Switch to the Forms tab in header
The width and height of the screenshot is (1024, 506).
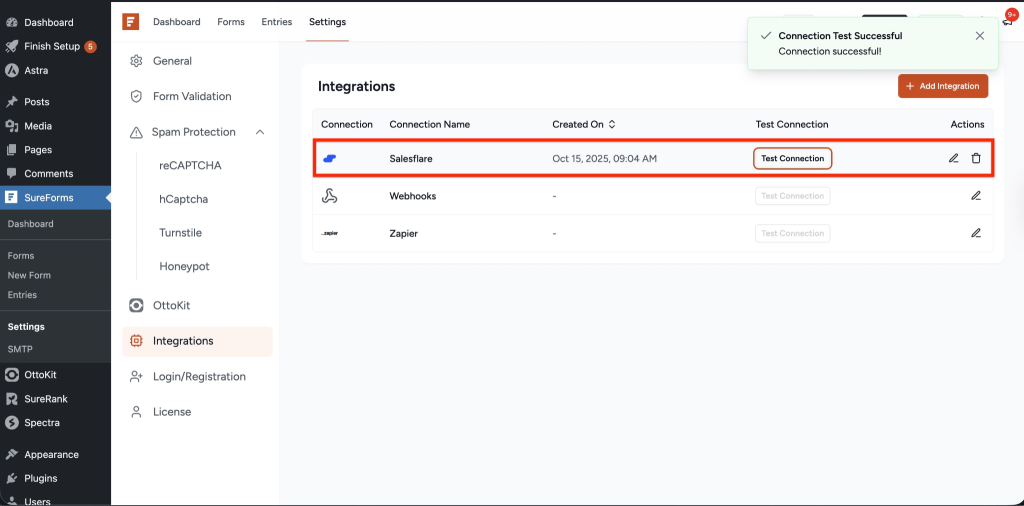click(230, 22)
